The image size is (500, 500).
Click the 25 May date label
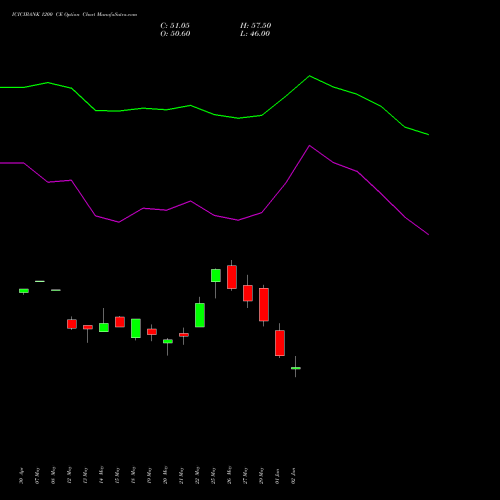click(x=213, y=476)
